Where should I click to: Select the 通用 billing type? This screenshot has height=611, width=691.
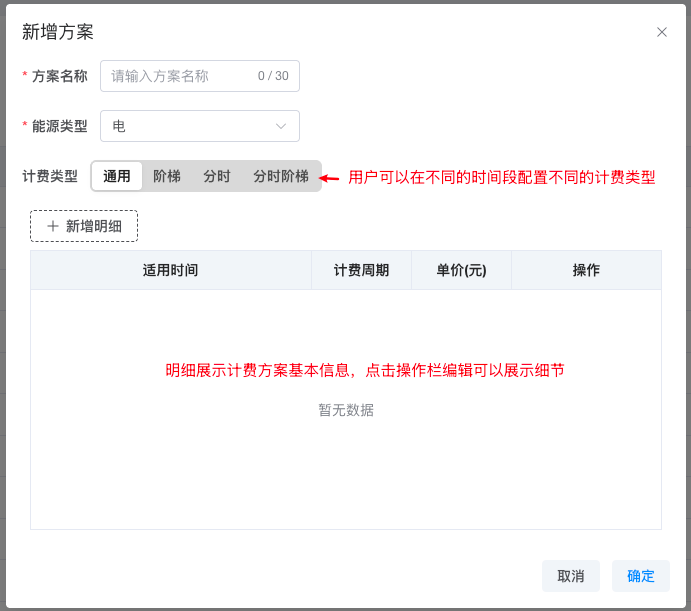(117, 176)
